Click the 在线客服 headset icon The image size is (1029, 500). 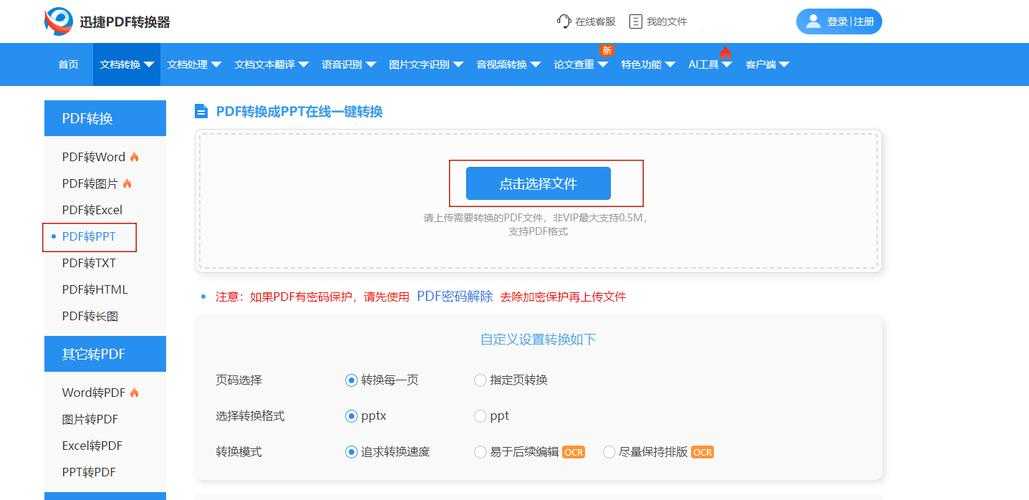[564, 22]
